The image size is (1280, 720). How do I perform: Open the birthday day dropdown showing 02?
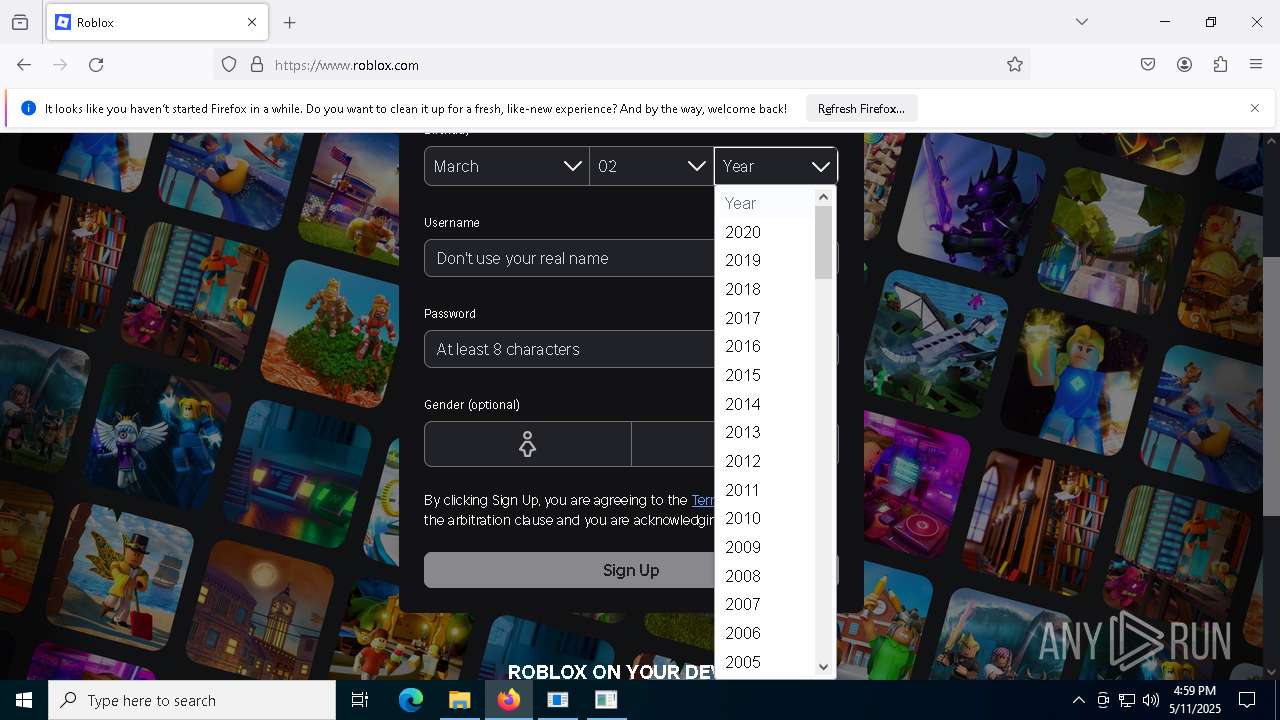tap(652, 166)
